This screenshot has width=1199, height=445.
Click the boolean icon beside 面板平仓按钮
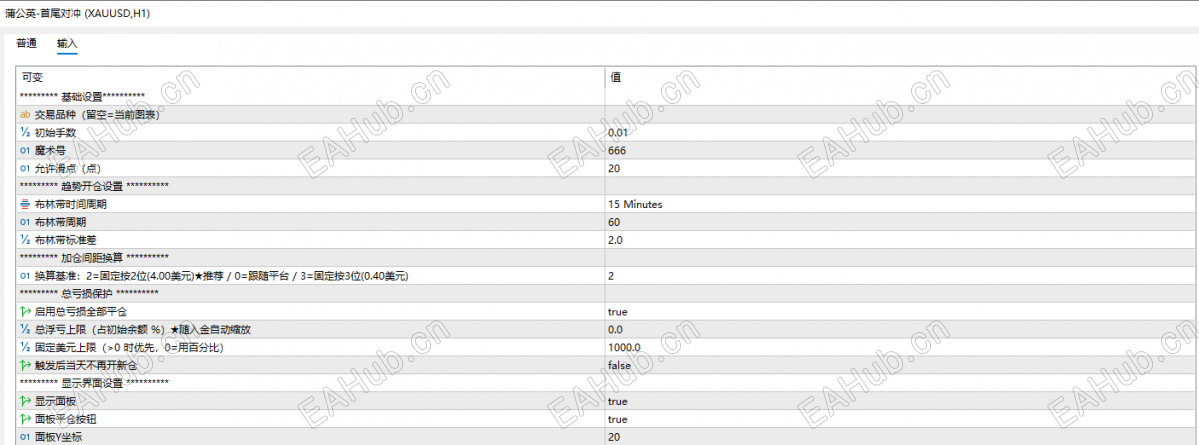coord(25,419)
